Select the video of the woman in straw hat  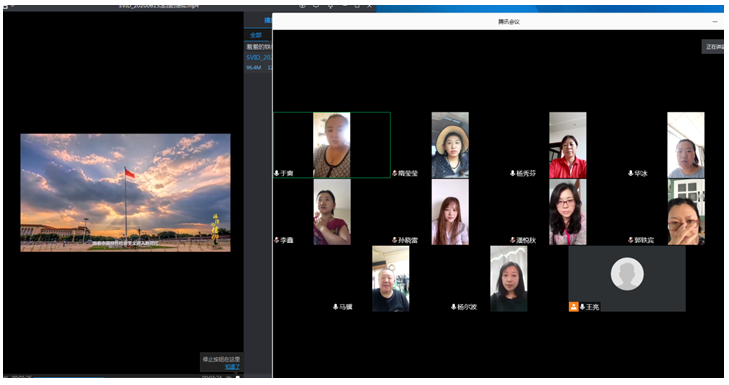[x=450, y=145]
